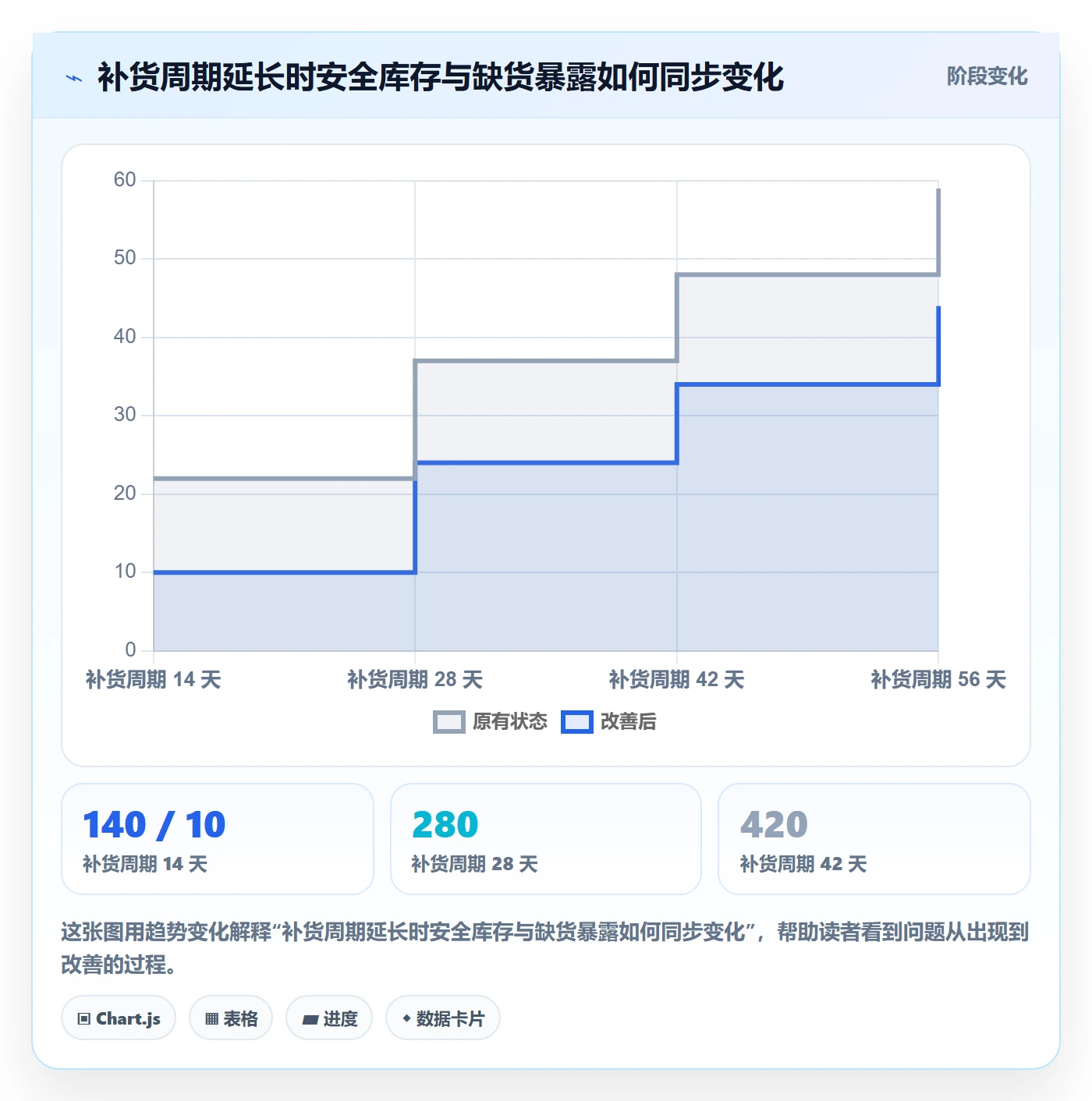Image resolution: width=1092 pixels, height=1101 pixels.
Task: Click the 补货周期 56 天 axis label
Action: [938, 679]
